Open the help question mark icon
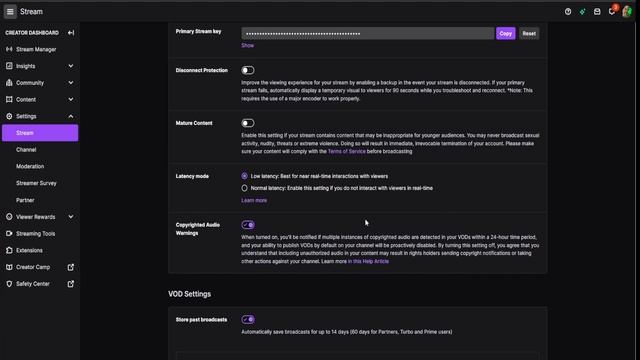 point(568,12)
